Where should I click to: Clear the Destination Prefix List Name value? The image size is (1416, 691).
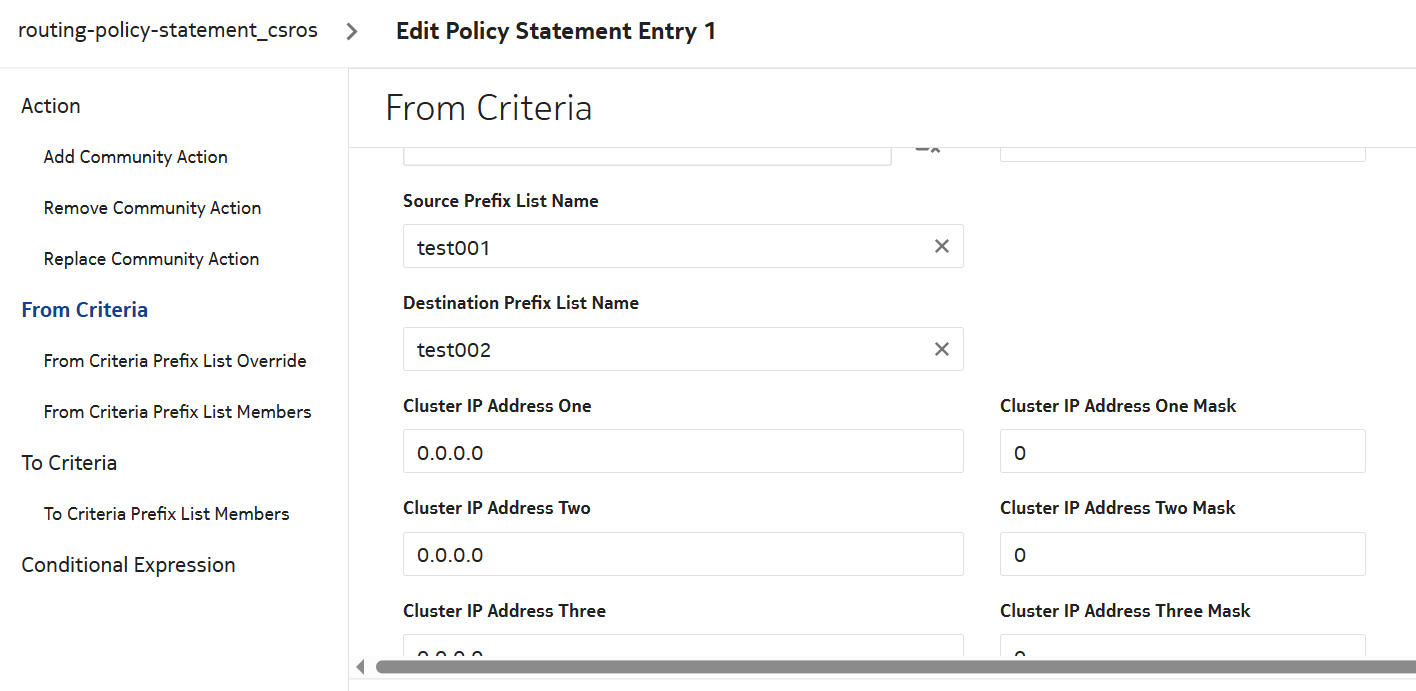click(941, 349)
